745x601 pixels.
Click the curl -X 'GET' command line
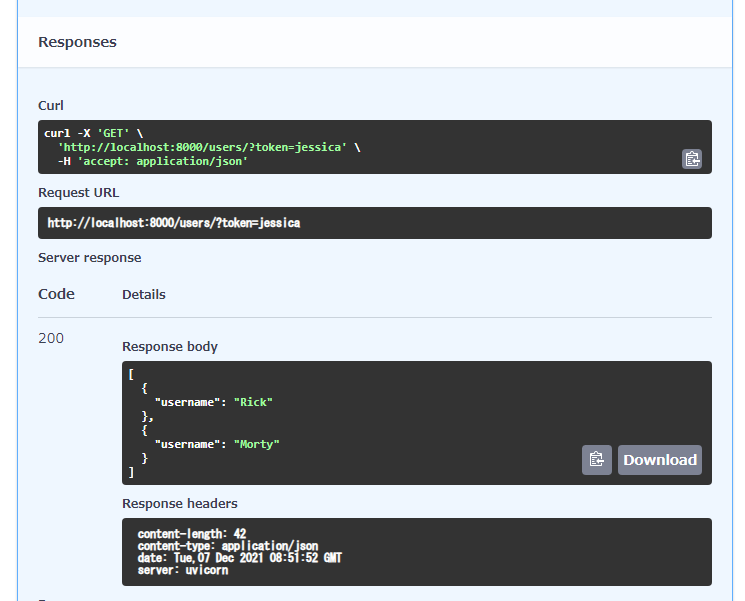pos(94,134)
